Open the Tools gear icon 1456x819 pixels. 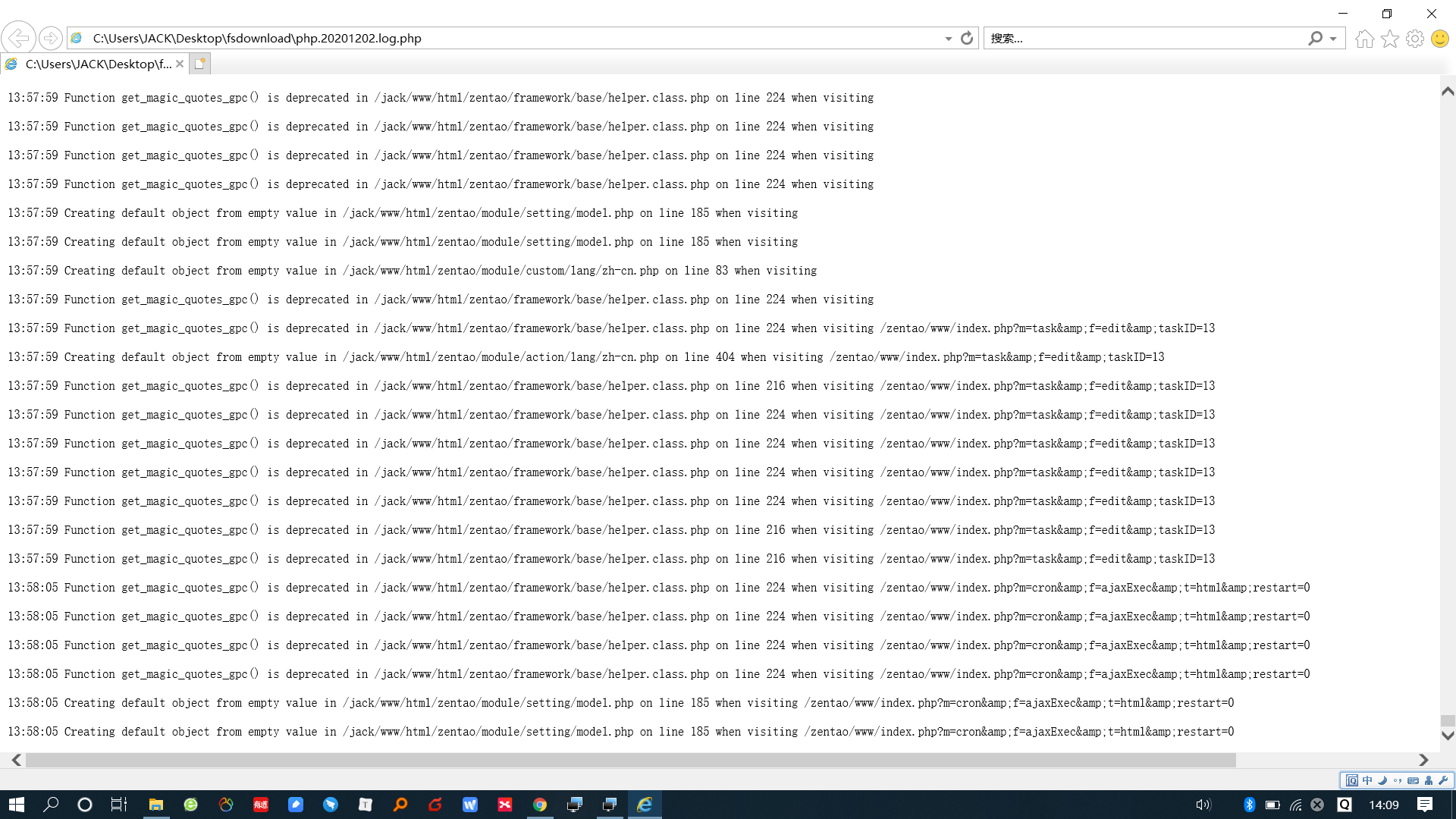tap(1414, 39)
